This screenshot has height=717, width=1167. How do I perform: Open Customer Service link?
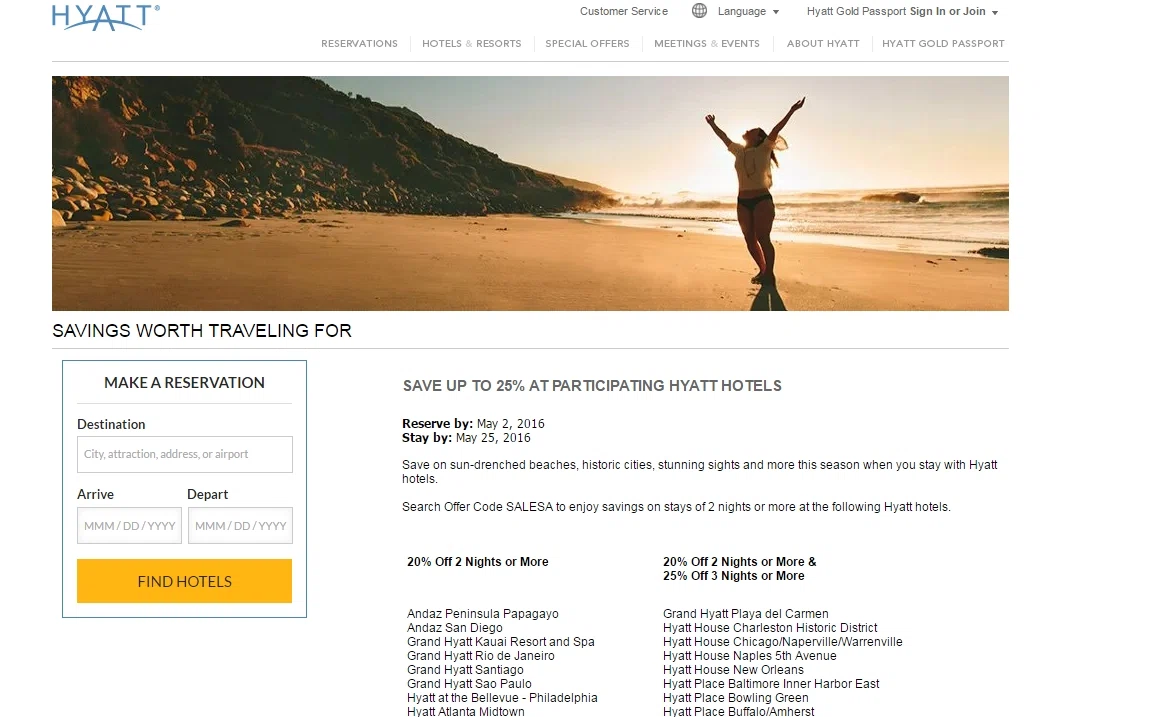pyautogui.click(x=624, y=11)
